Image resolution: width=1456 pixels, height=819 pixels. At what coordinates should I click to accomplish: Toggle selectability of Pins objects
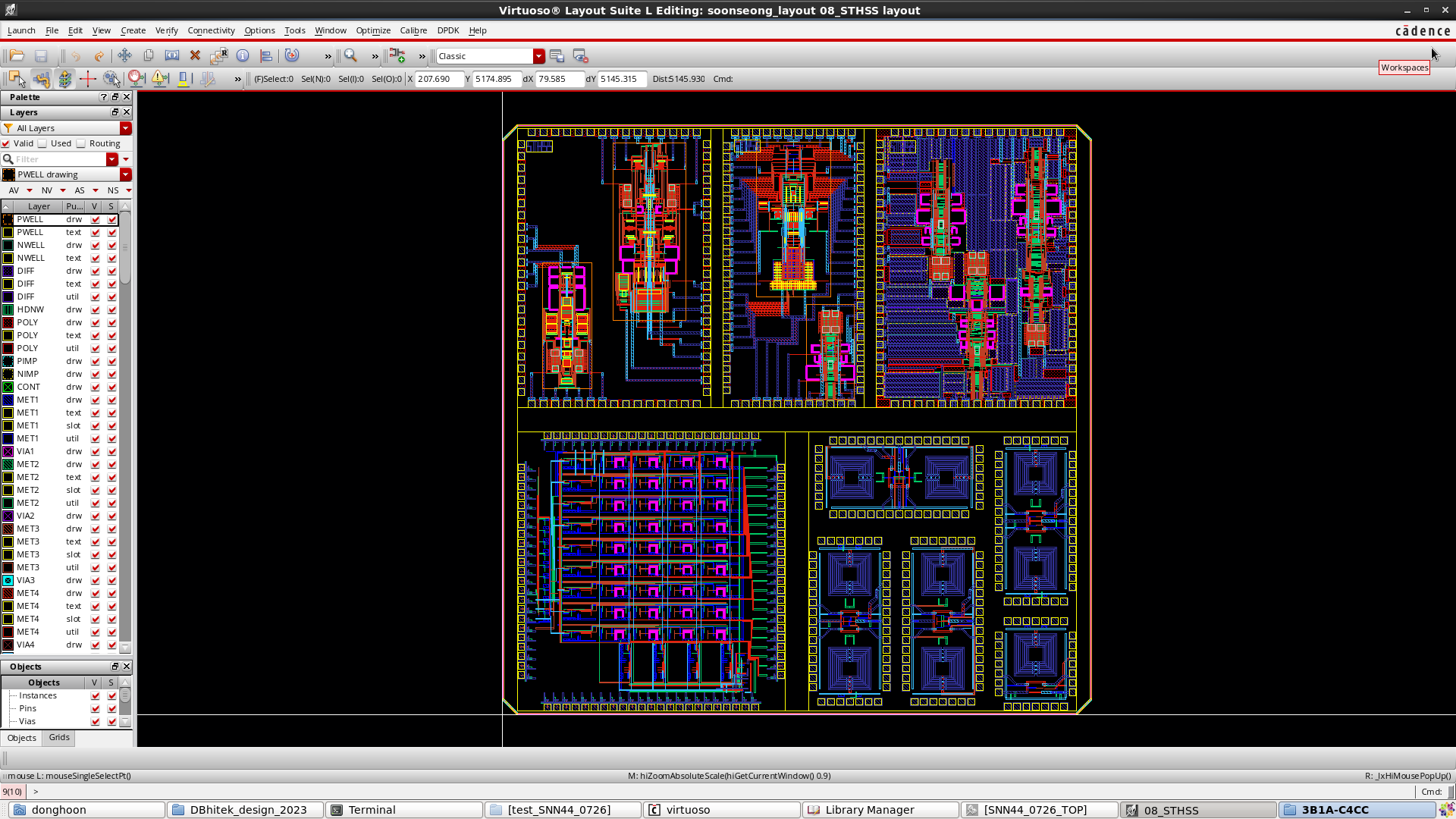coord(112,709)
